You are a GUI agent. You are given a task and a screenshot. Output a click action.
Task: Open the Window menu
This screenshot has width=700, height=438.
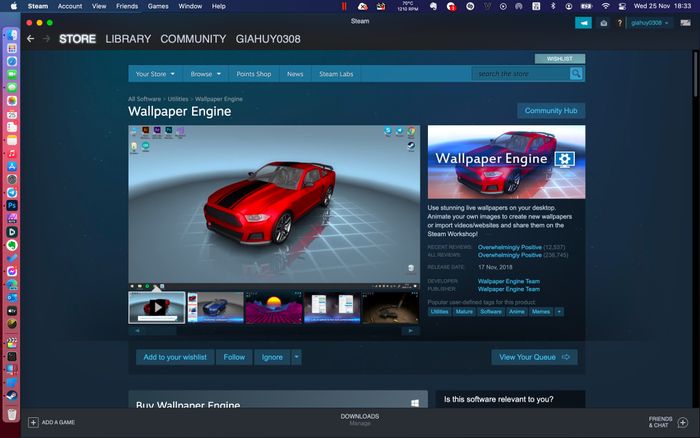point(190,6)
